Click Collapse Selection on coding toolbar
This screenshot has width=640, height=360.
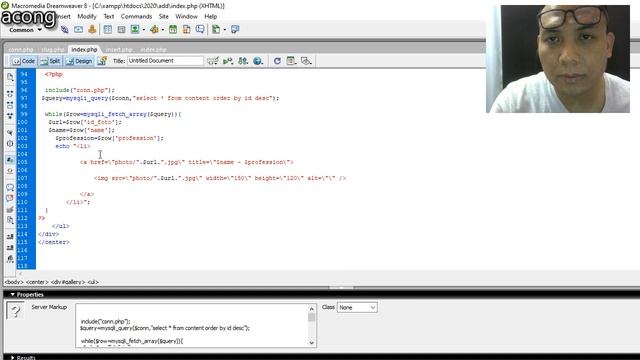click(10, 105)
